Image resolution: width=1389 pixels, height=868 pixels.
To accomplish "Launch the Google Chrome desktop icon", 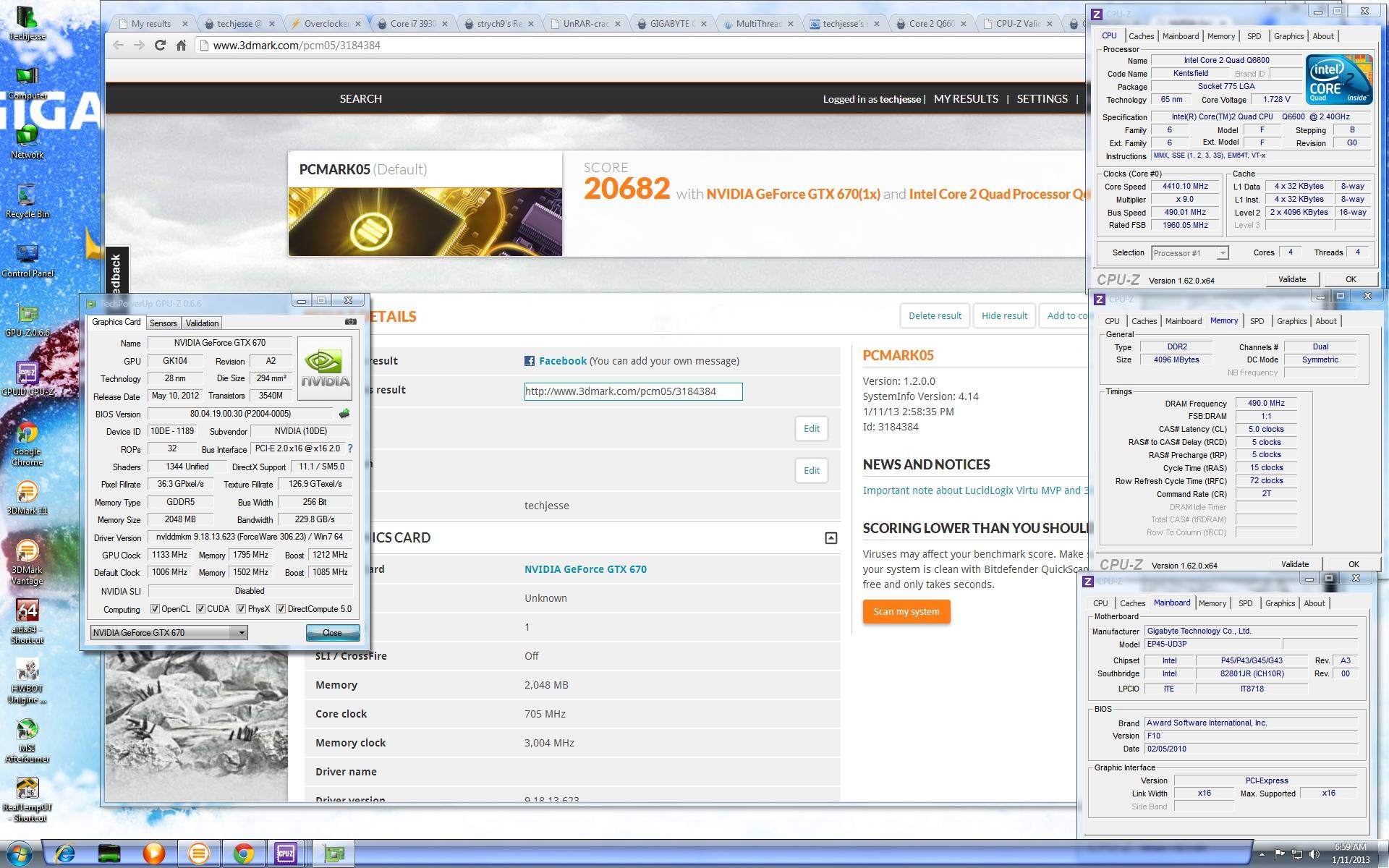I will click(27, 443).
